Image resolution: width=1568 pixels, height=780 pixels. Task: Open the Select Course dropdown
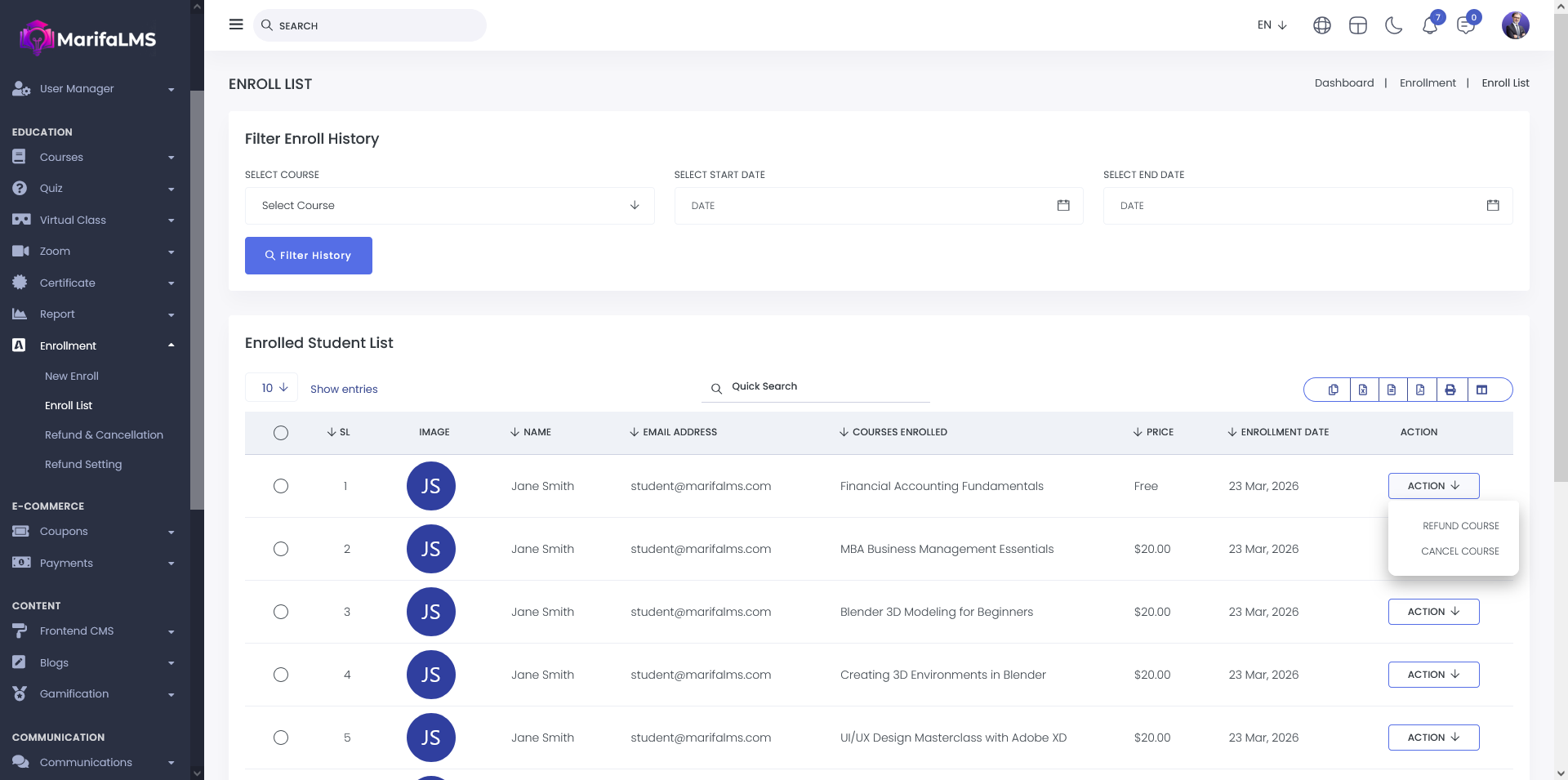click(x=449, y=206)
